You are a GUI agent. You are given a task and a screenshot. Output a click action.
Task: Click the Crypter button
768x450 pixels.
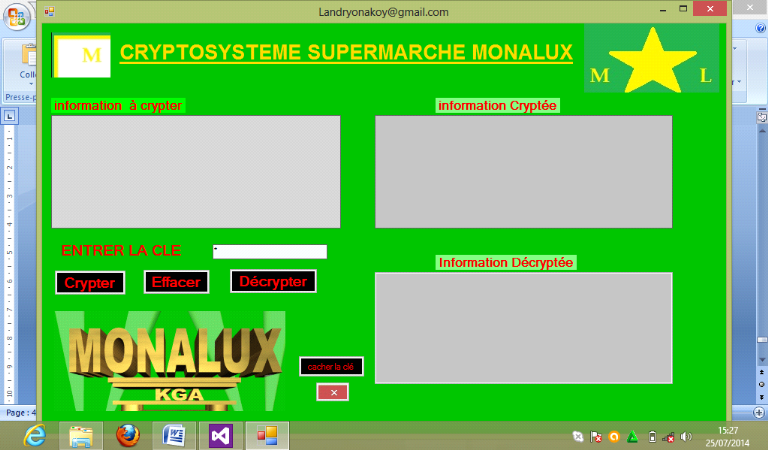tap(90, 283)
